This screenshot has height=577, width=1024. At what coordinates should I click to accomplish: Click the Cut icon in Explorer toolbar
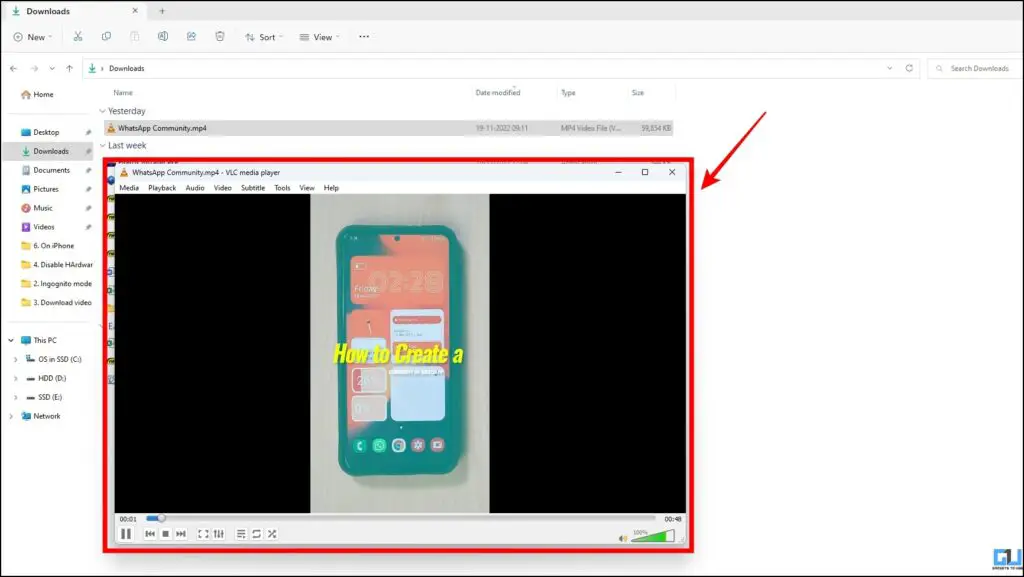78,37
